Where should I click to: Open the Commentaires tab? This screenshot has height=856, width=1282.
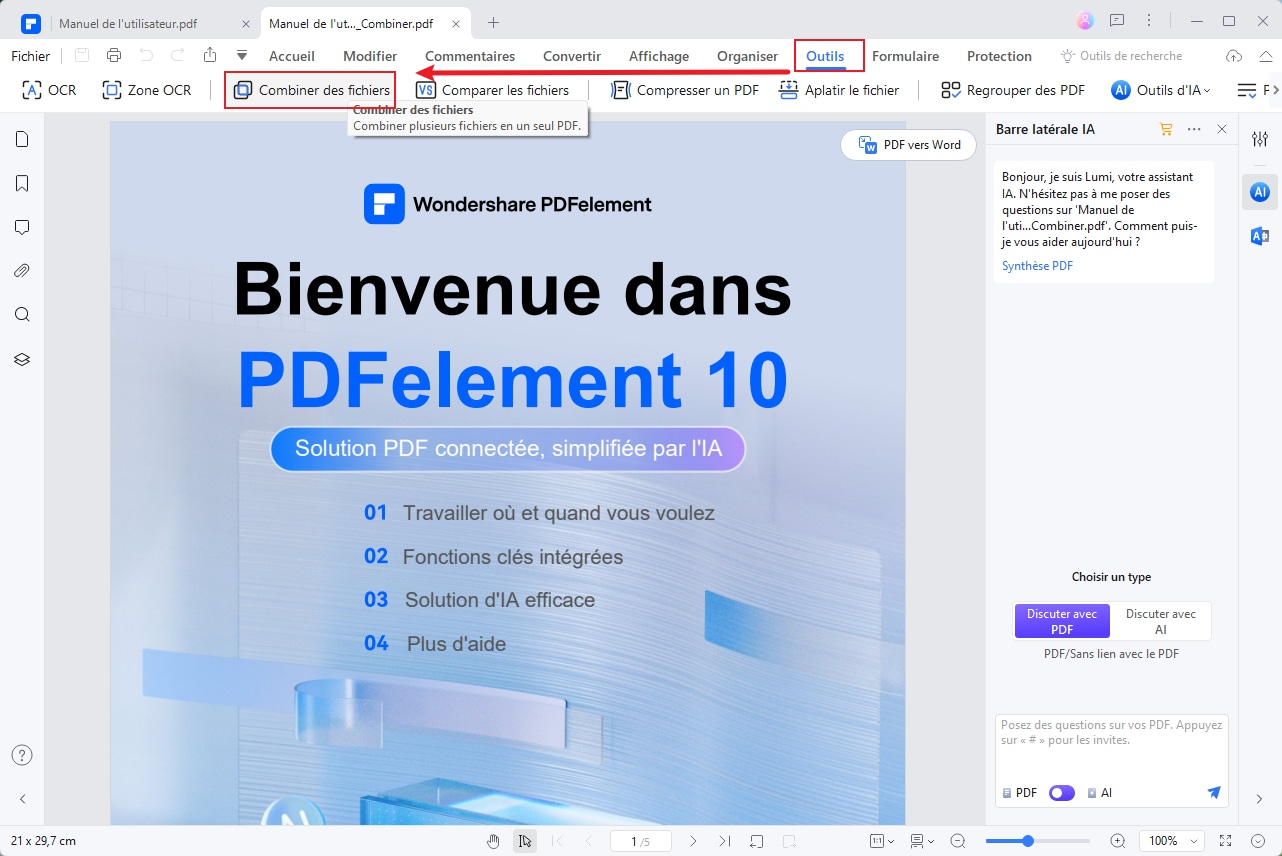click(470, 56)
